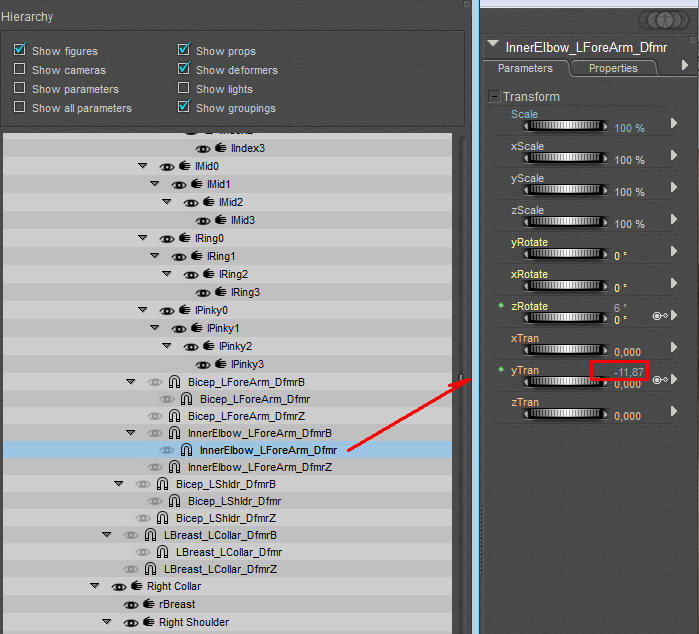The image size is (699, 634).
Task: Open the Scale parameter options arrow
Action: coord(674,123)
